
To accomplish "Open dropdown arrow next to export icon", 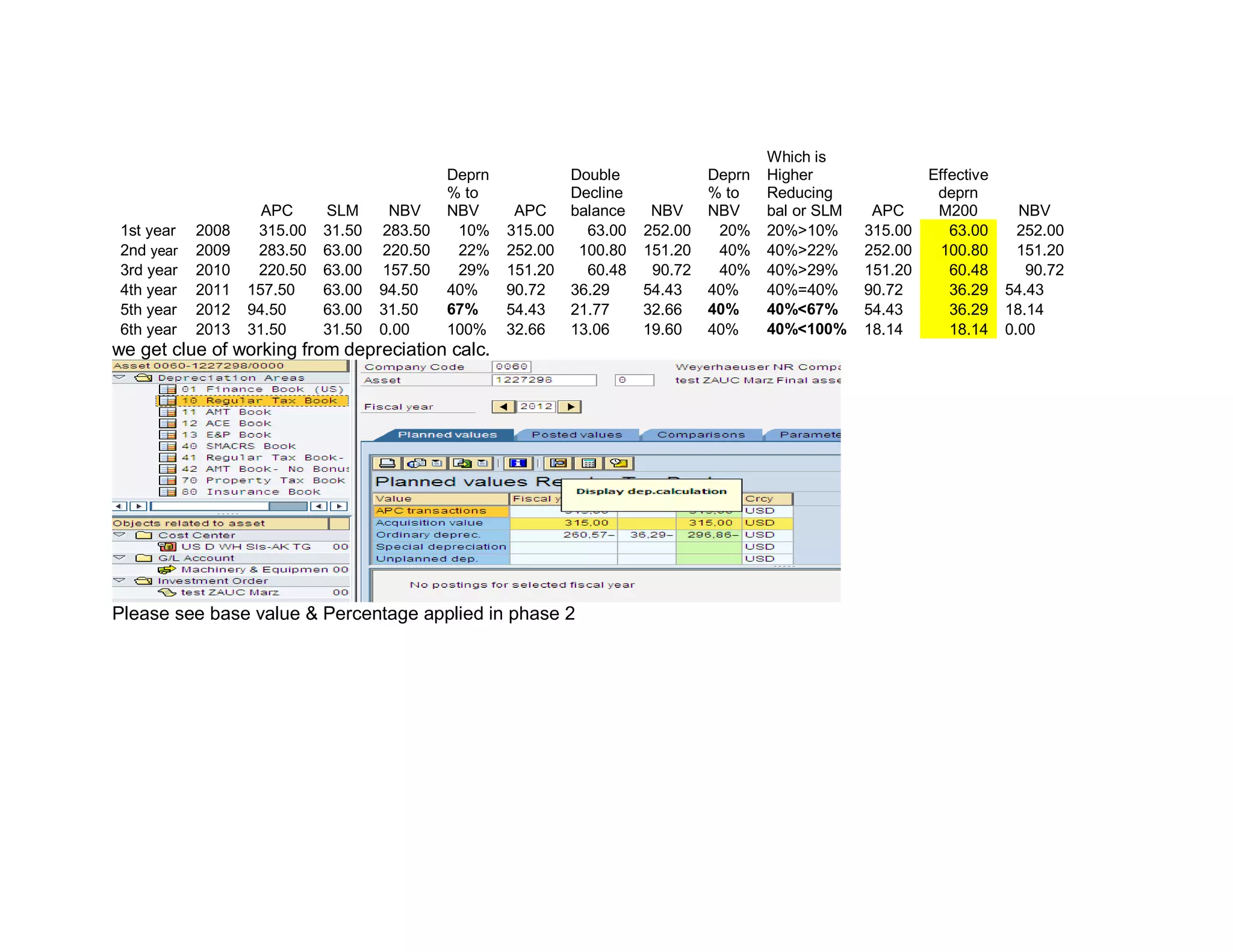I will click(483, 463).
